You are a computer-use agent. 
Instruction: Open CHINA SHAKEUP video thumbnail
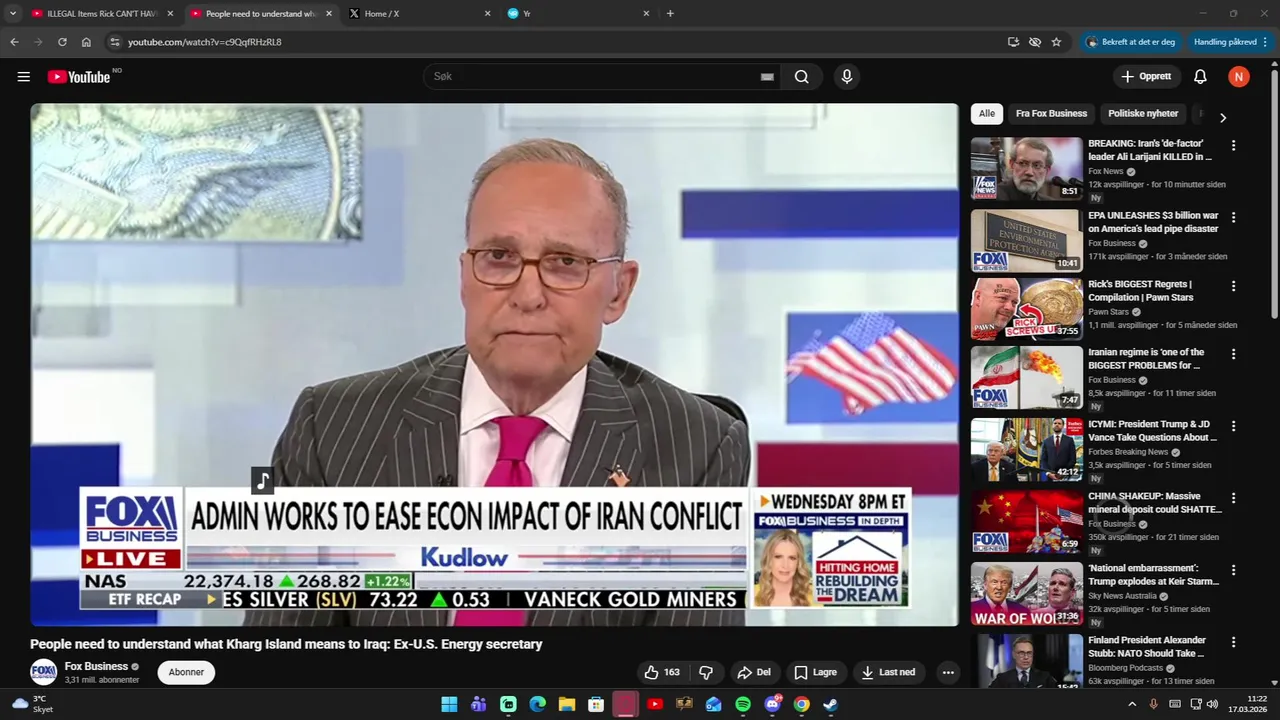tap(1026, 521)
